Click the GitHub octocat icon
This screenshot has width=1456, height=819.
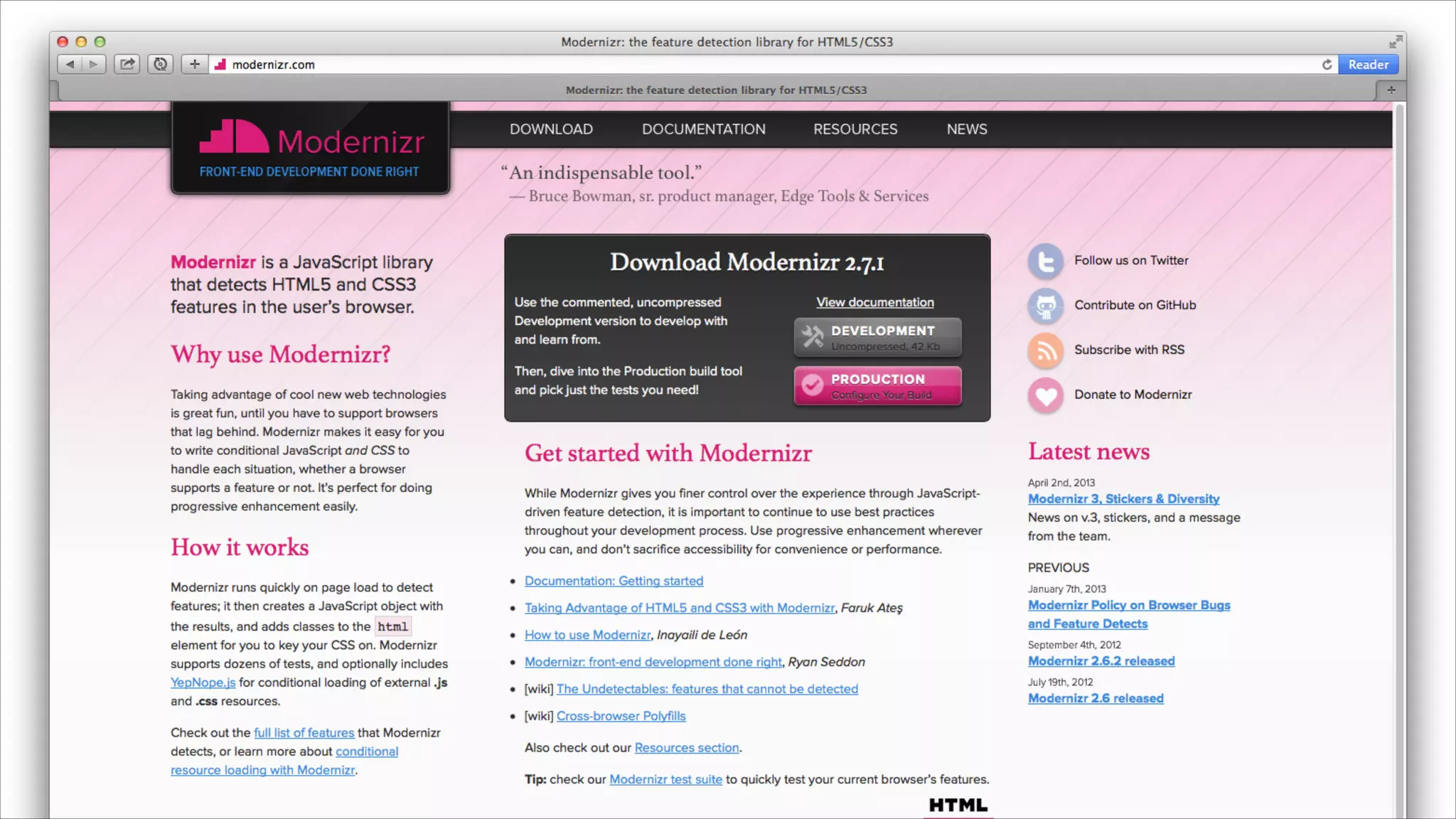pyautogui.click(x=1045, y=306)
